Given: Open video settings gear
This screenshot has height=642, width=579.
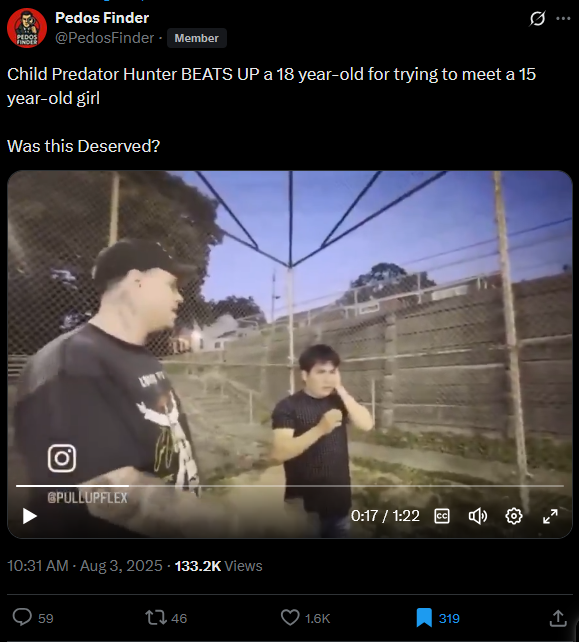Looking at the screenshot, I should pos(513,516).
